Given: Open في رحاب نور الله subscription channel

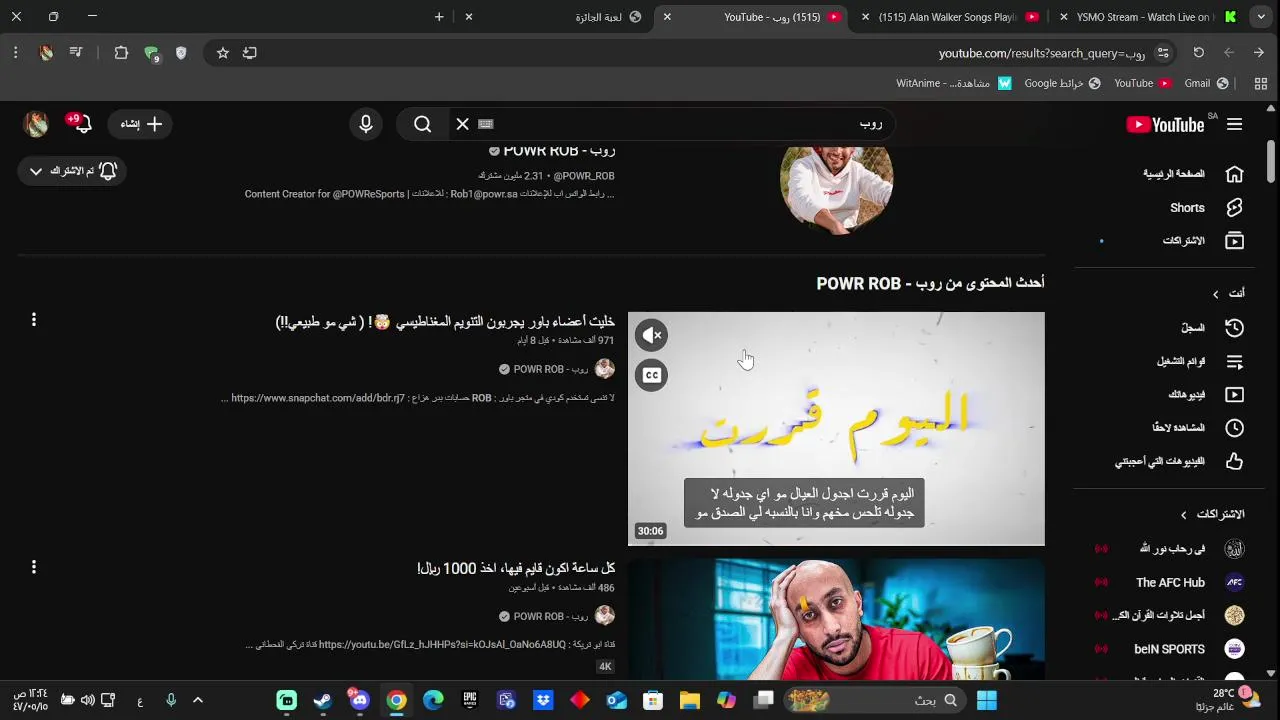Looking at the screenshot, I should coord(1170,549).
